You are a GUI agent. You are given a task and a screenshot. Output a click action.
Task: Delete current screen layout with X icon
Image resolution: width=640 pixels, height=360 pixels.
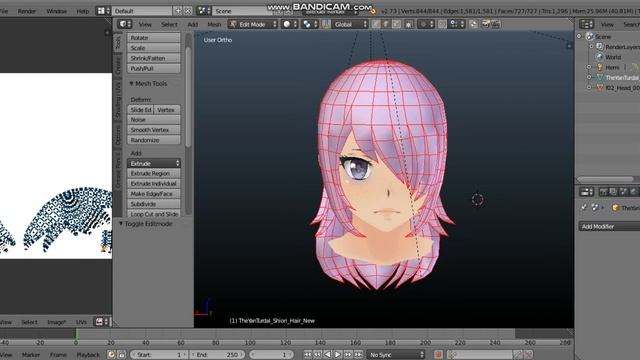pos(188,11)
